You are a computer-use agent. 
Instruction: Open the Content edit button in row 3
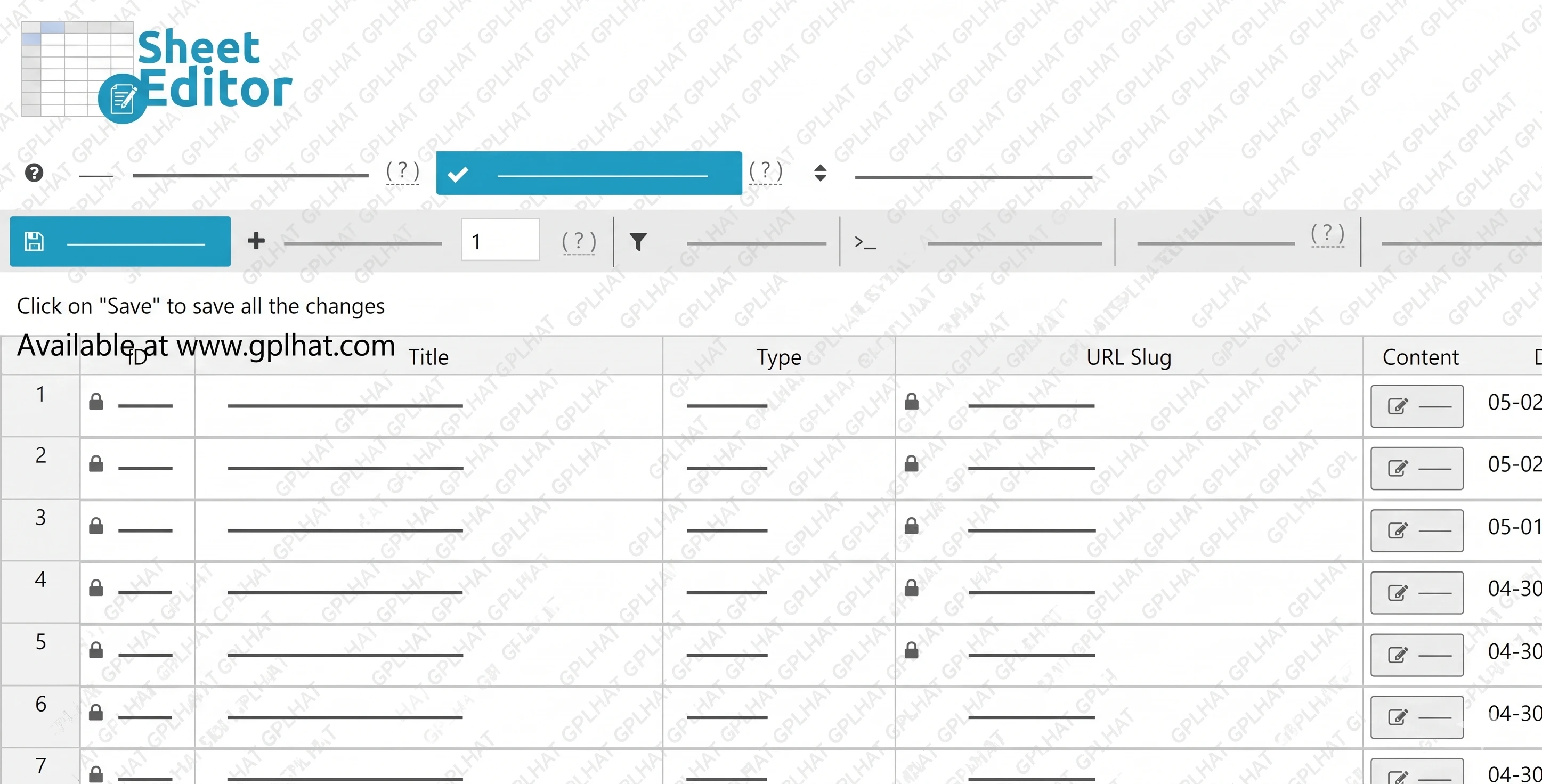point(1417,531)
